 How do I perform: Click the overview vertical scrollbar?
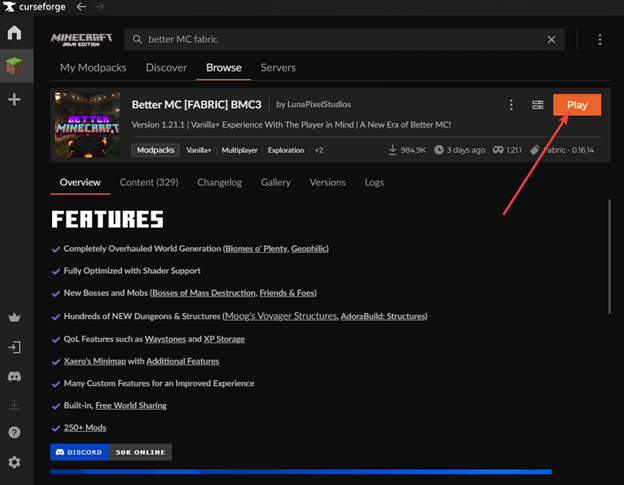(x=609, y=257)
